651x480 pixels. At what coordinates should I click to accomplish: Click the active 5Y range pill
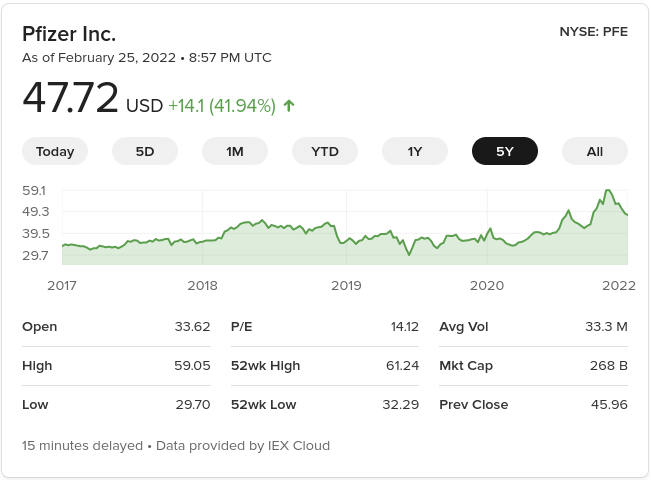pyautogui.click(x=505, y=151)
